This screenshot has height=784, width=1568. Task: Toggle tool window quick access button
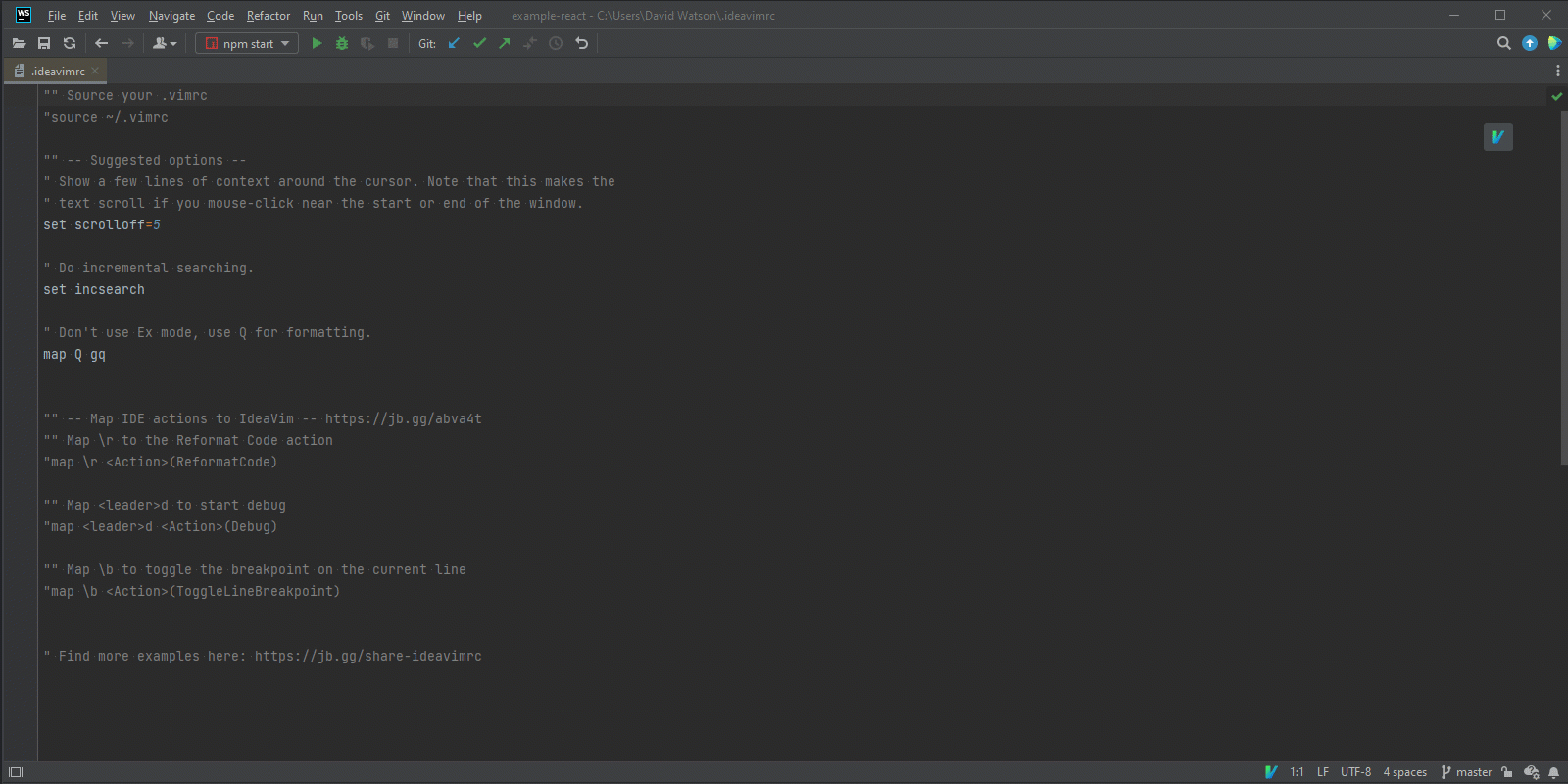(x=16, y=772)
